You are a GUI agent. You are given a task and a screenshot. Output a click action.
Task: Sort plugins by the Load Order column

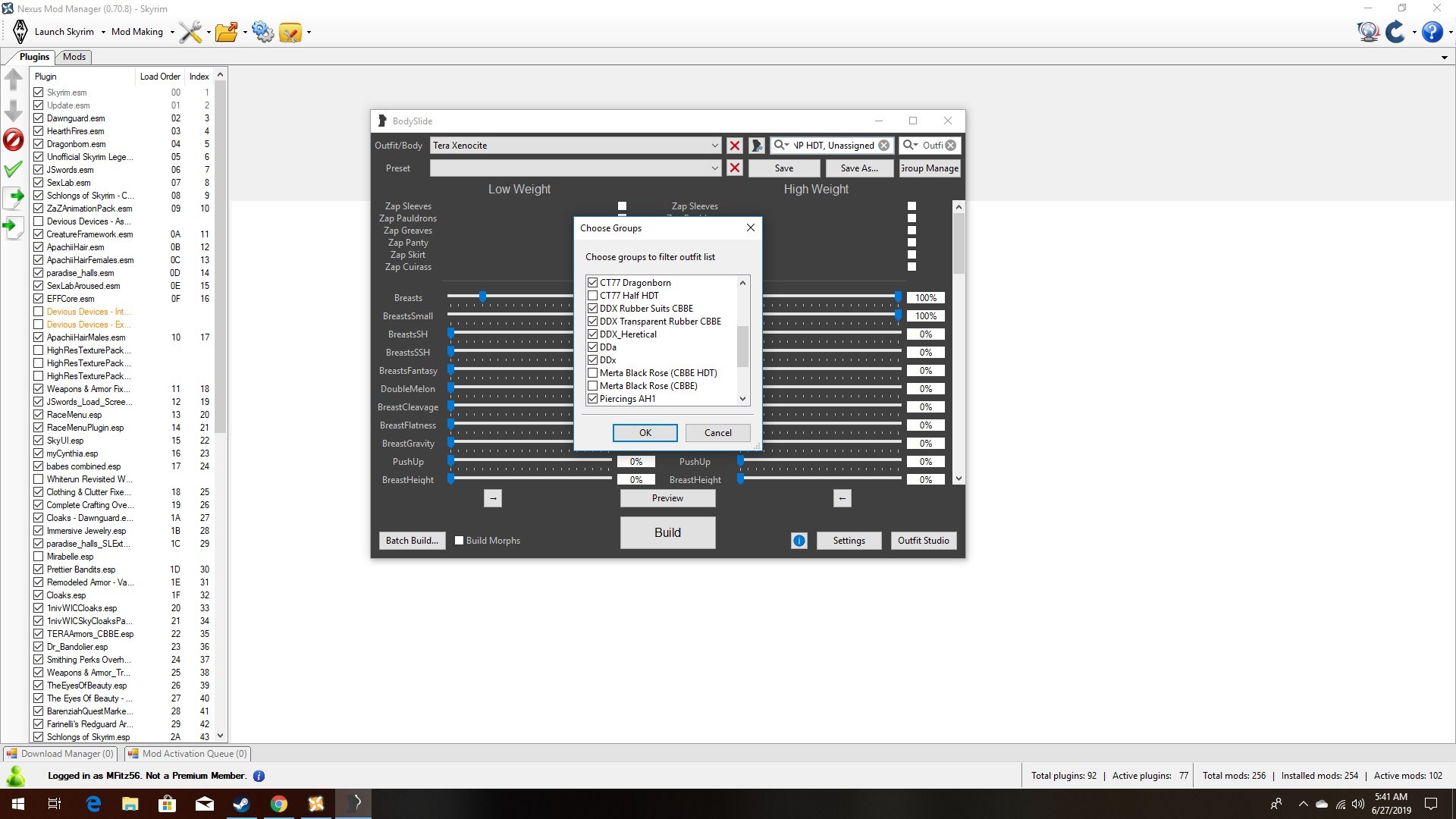[160, 77]
